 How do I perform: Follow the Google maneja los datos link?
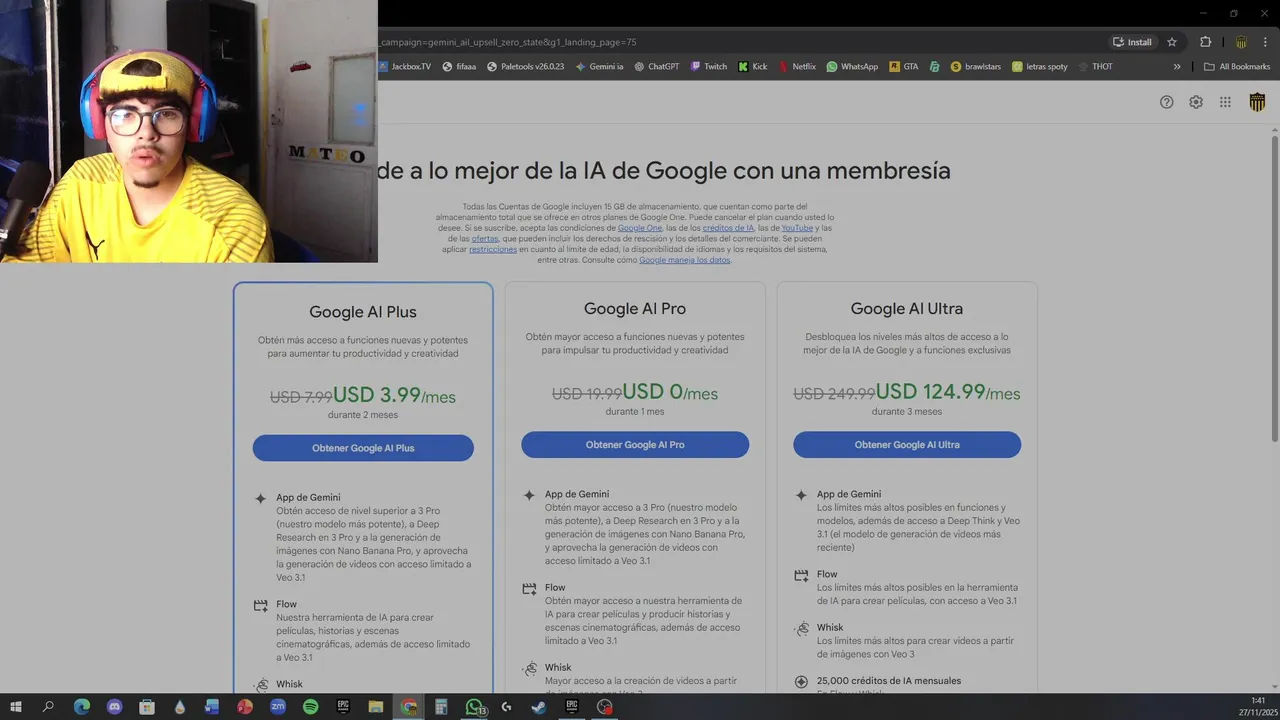coord(685,260)
